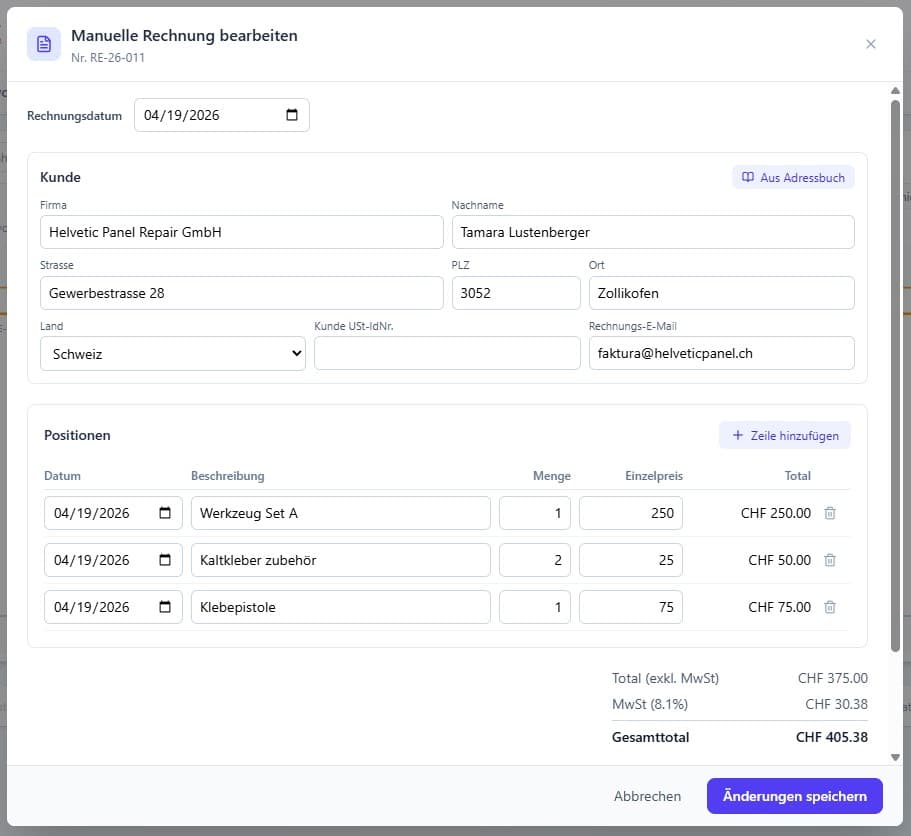Screen dimensions: 911x836
Task: Open calendar picker for Rechnungsdatum
Action: coord(292,115)
